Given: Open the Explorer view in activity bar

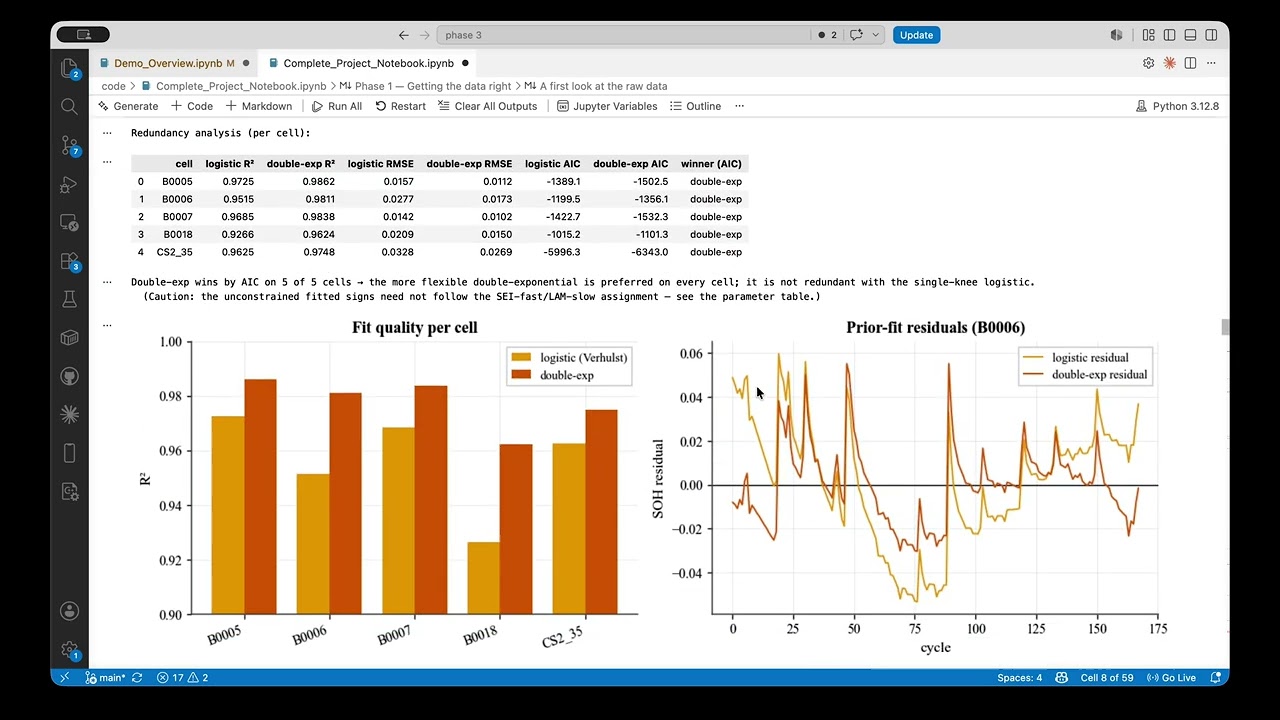Looking at the screenshot, I should (x=69, y=68).
